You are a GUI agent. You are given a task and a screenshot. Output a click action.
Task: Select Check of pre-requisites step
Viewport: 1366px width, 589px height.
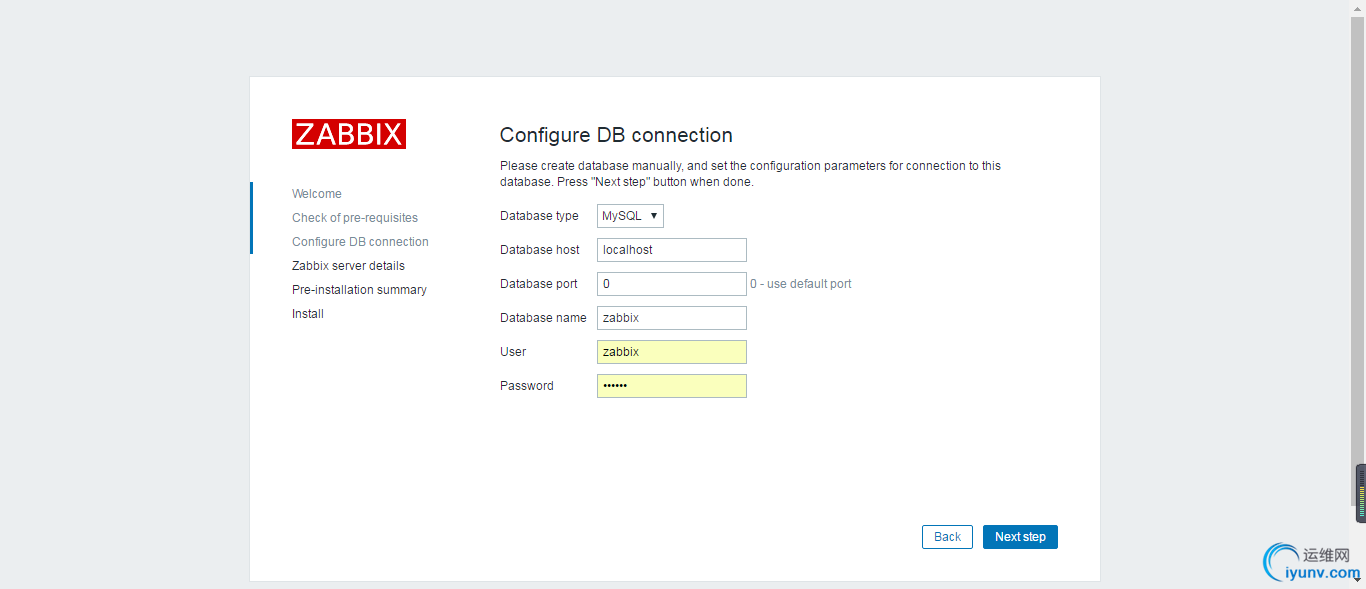pos(355,218)
